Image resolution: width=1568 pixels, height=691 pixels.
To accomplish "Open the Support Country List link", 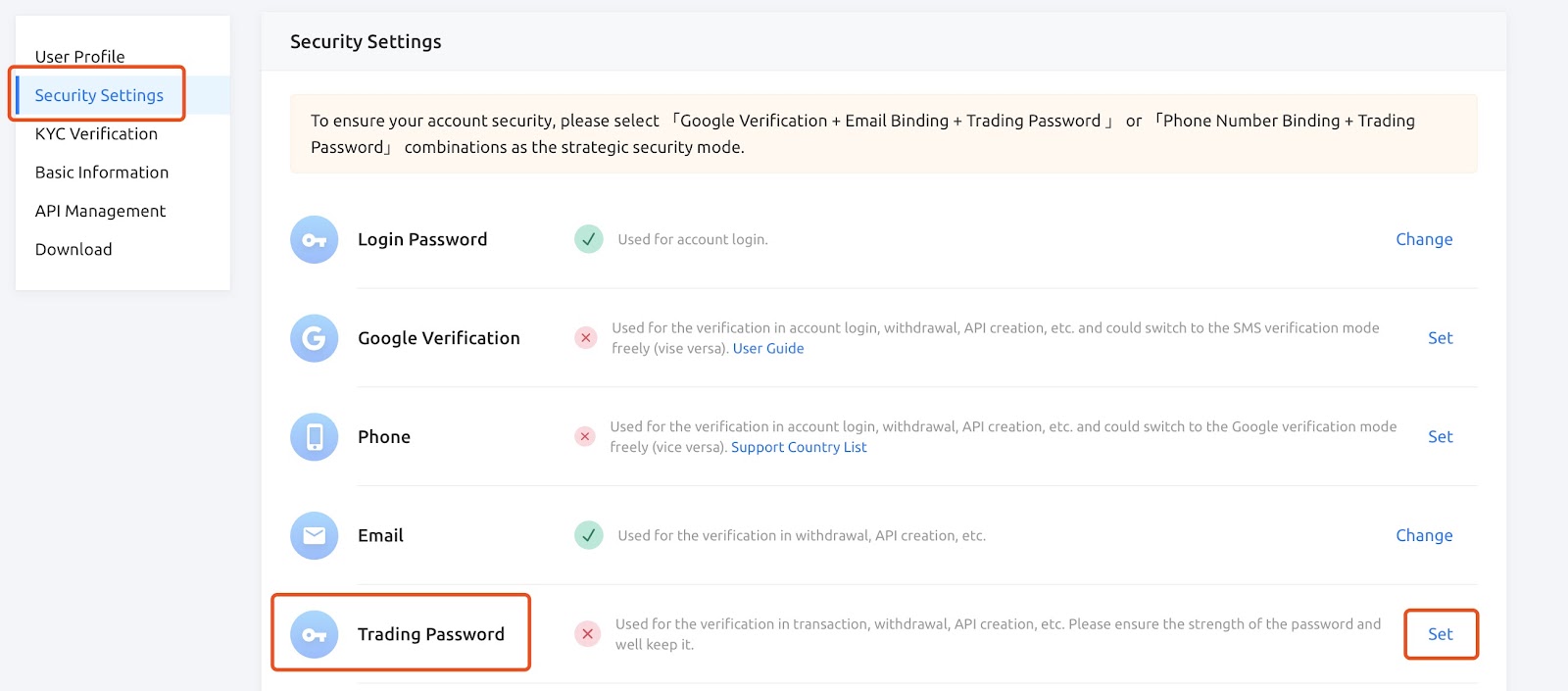I will (x=799, y=448).
